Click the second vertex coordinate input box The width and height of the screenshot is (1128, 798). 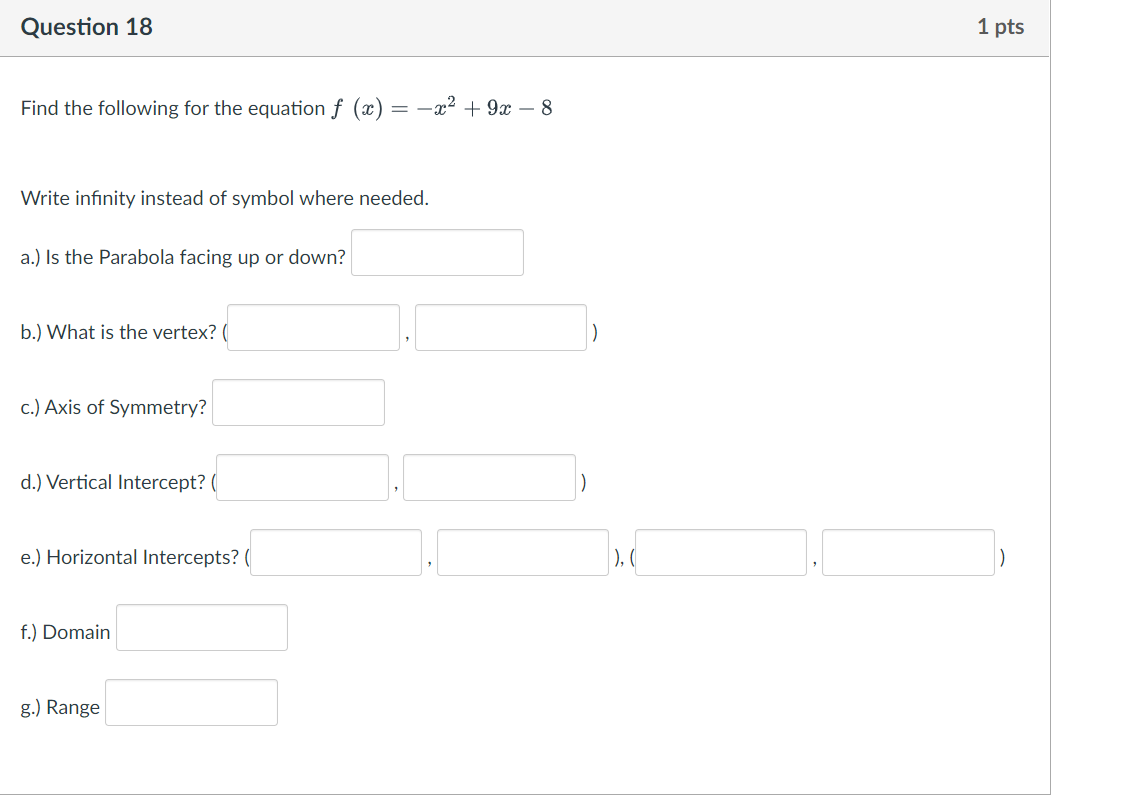pyautogui.click(x=501, y=327)
